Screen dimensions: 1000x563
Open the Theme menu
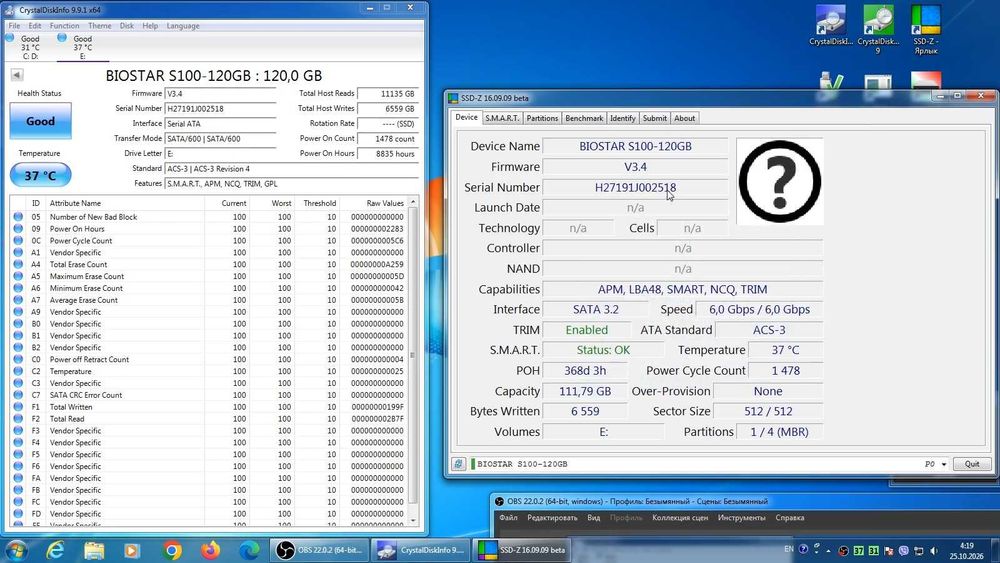click(x=99, y=26)
